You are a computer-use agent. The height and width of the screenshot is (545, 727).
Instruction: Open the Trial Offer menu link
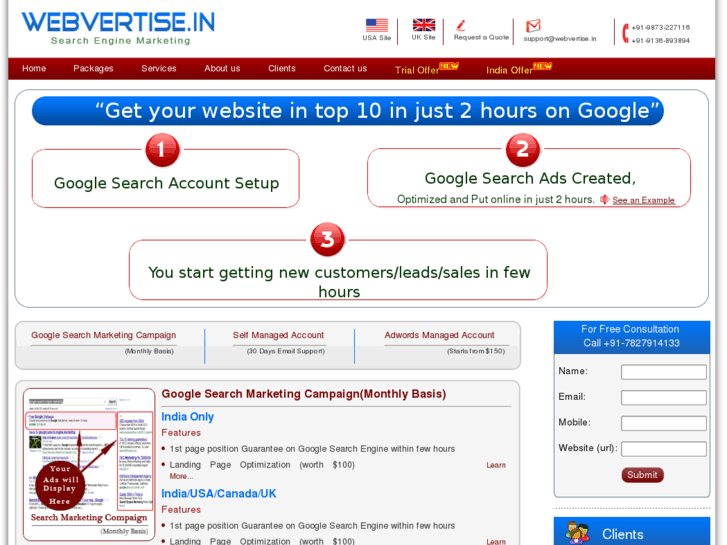417,70
